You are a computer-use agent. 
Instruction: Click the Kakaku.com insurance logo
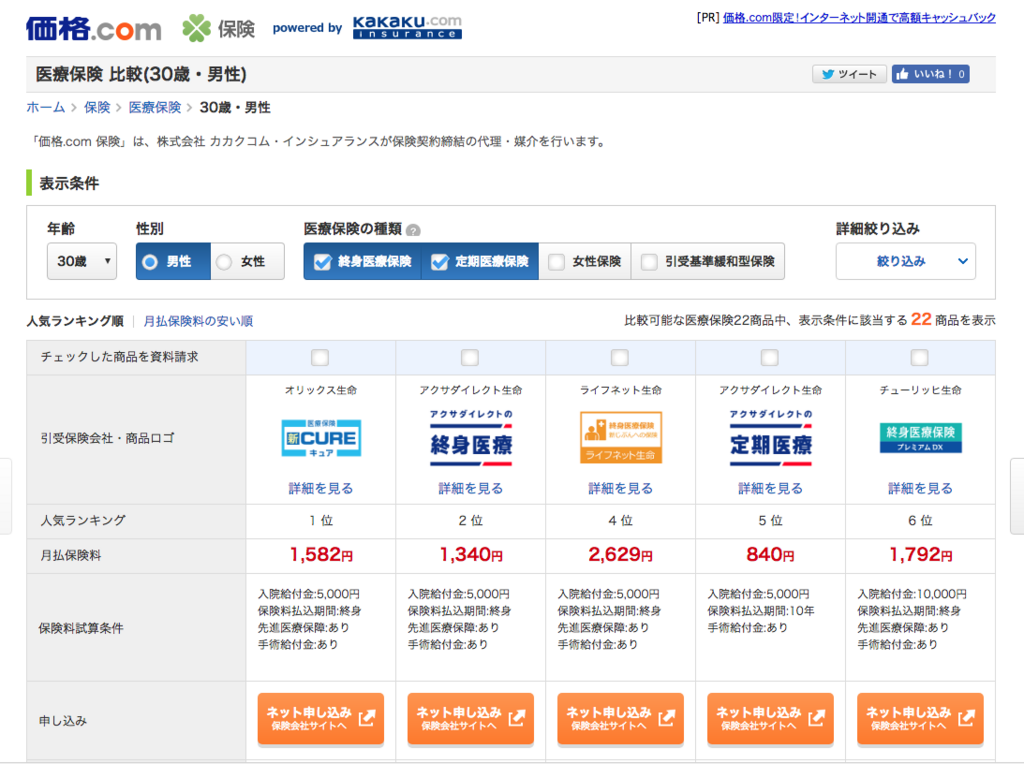tap(407, 27)
